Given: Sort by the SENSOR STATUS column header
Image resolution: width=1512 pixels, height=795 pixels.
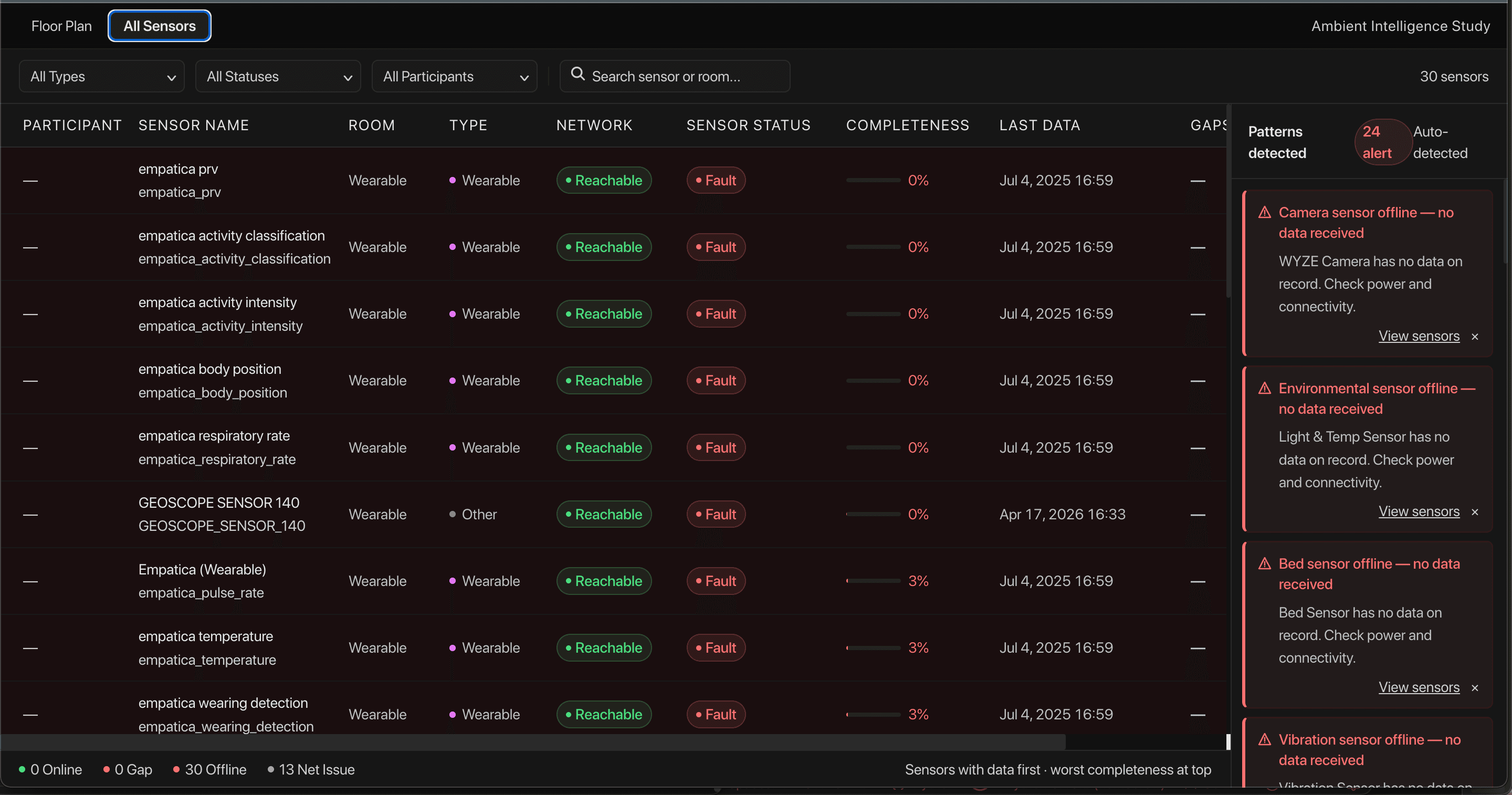Looking at the screenshot, I should (748, 125).
